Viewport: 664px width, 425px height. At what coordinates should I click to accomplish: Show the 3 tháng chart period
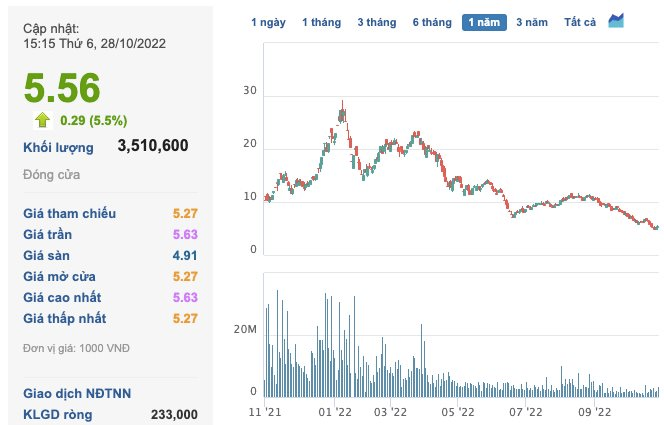[375, 22]
